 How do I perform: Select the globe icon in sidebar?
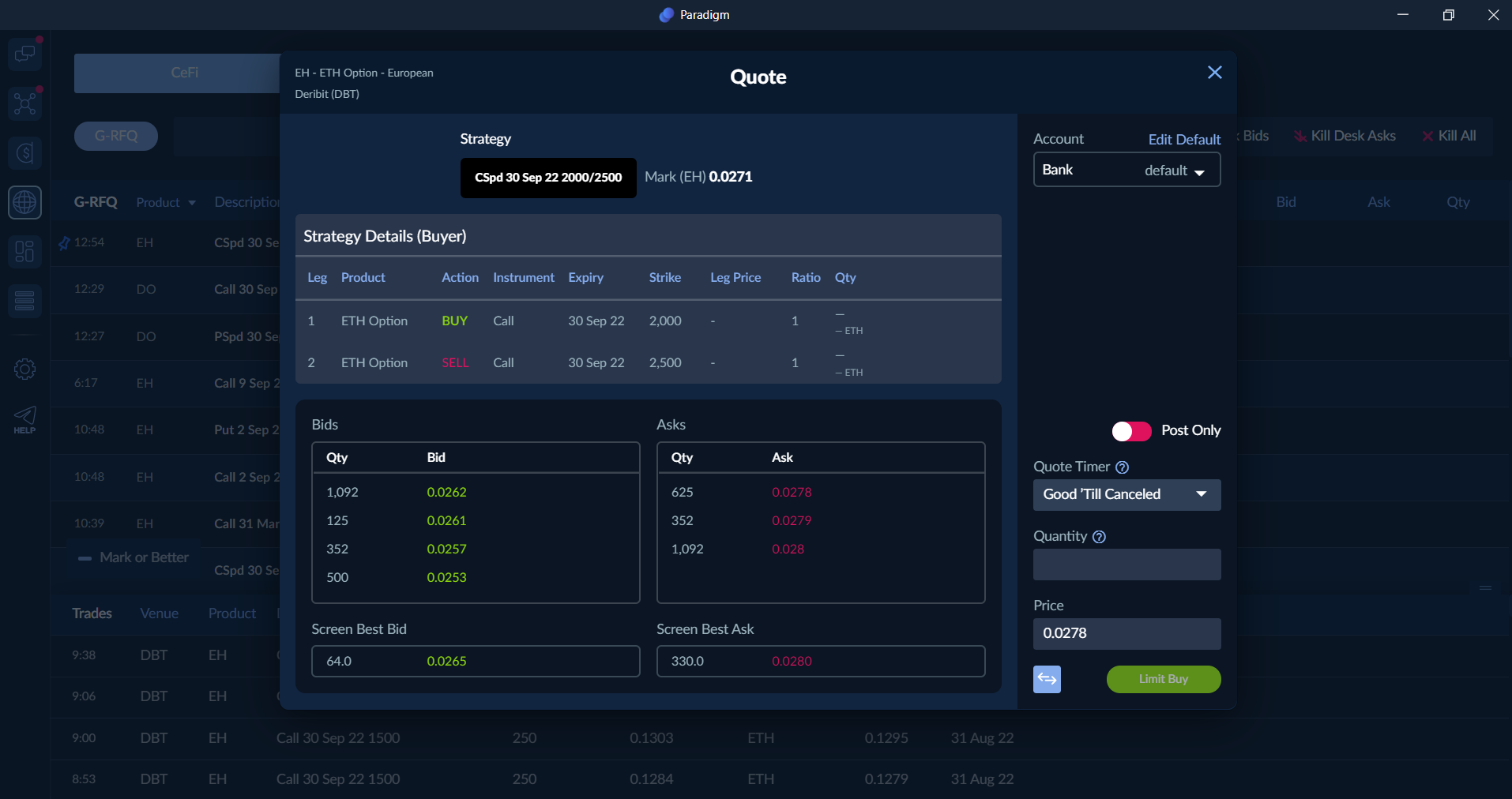(x=24, y=202)
